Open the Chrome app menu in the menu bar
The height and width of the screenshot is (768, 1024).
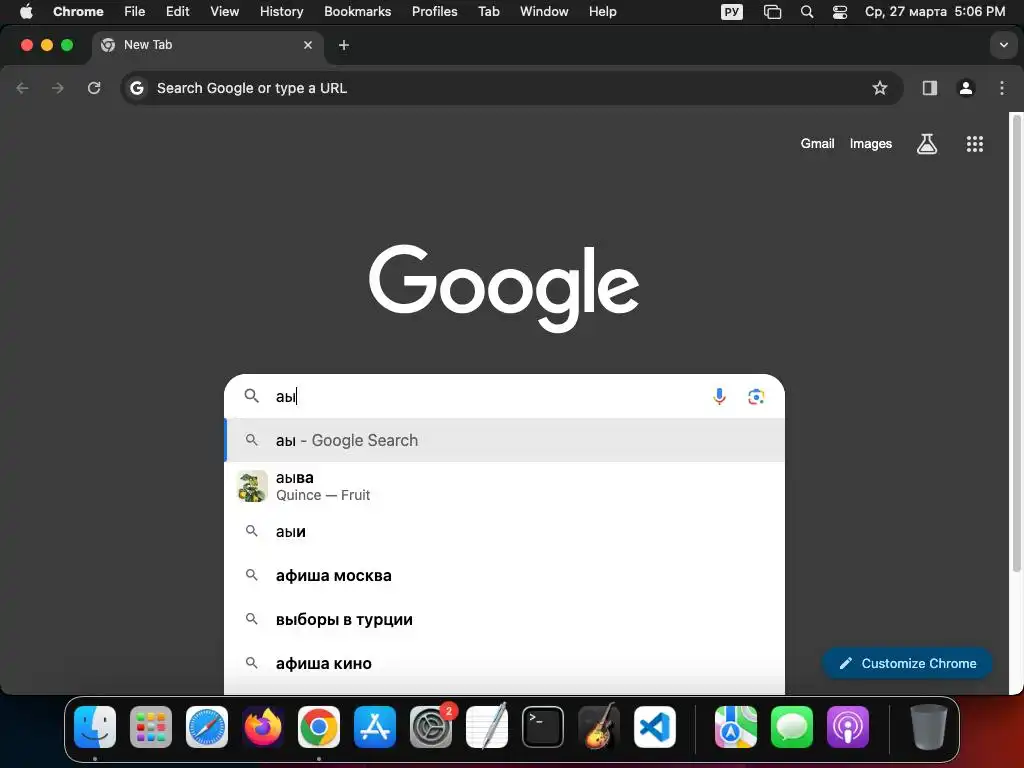tap(78, 12)
